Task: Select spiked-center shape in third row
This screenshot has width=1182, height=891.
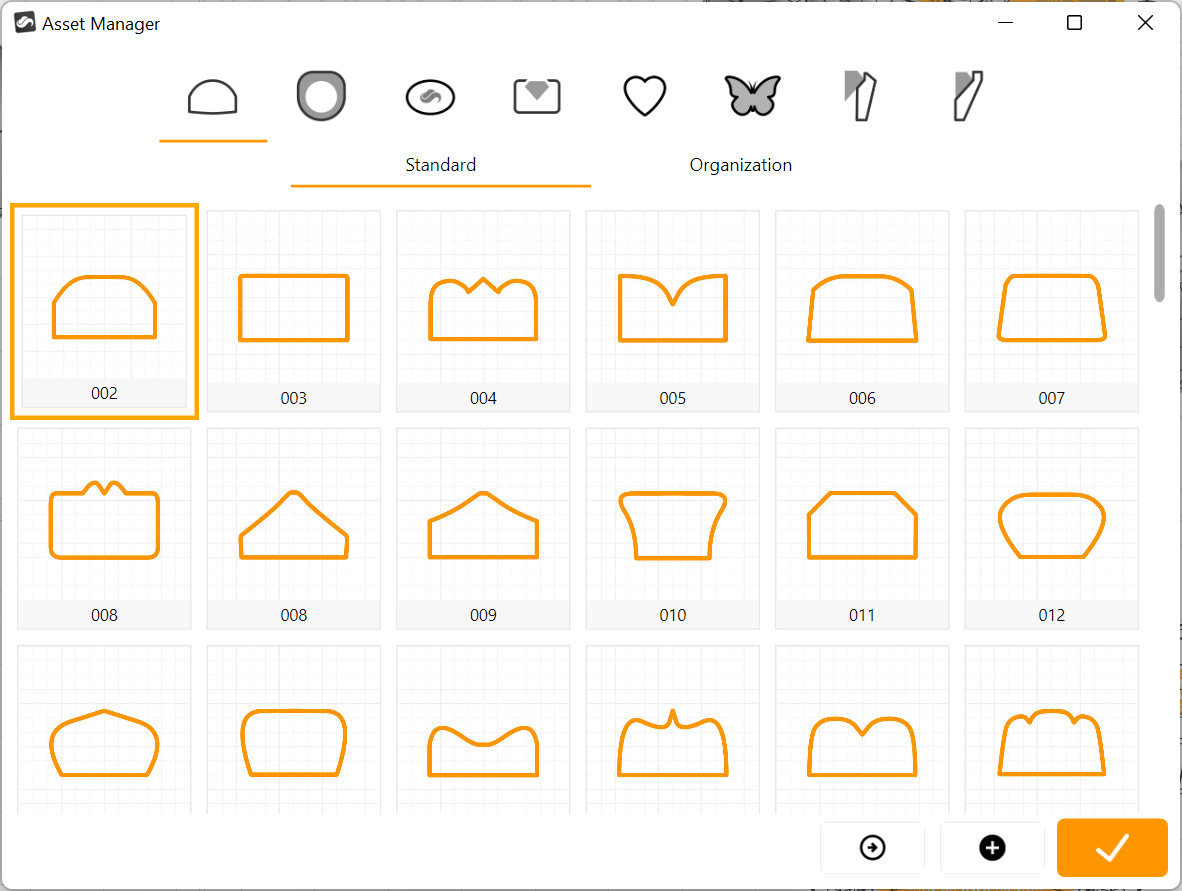Action: click(x=672, y=730)
